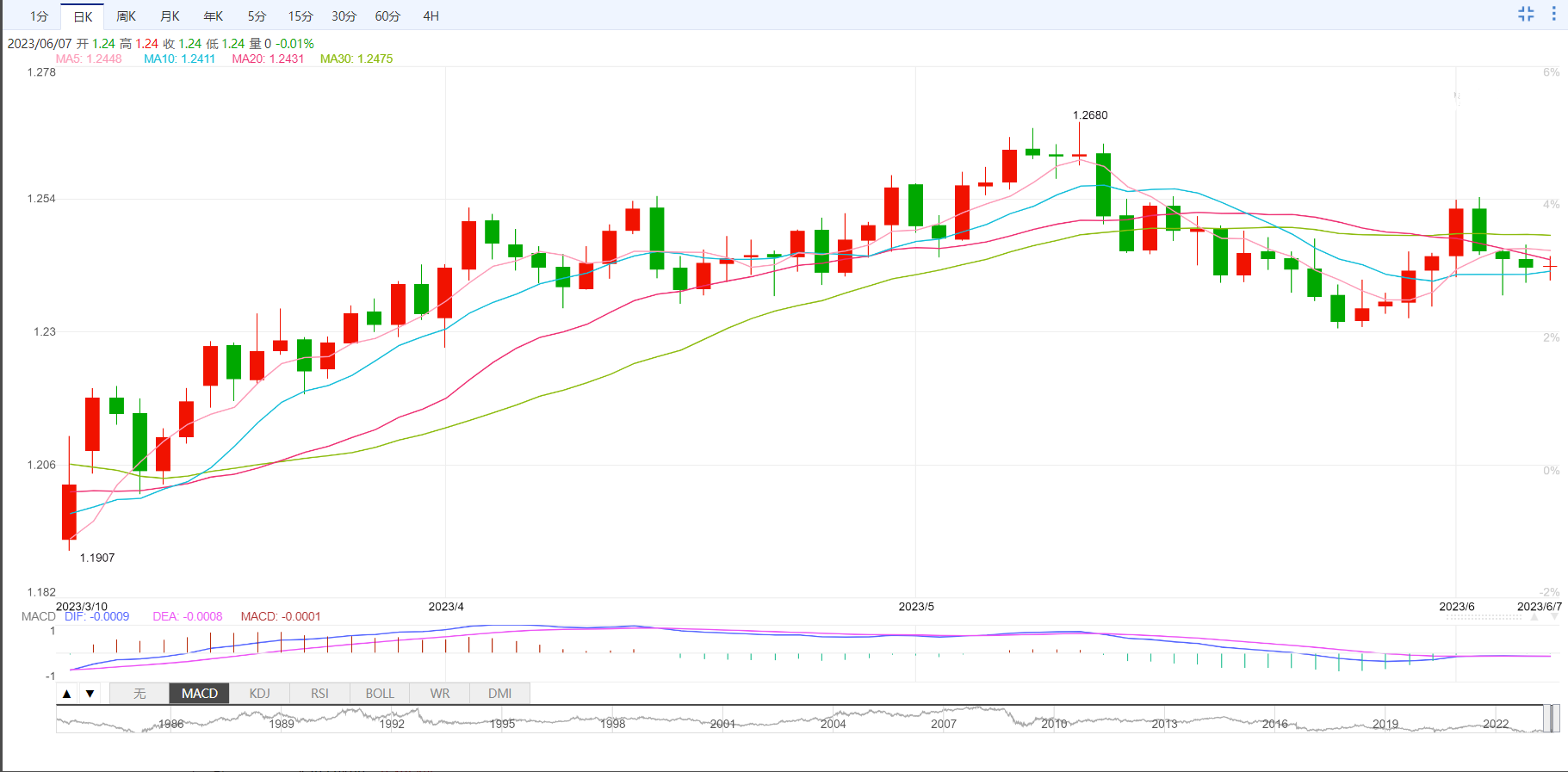This screenshot has height=772, width=1568.
Task: Select the 15分 timeframe tab
Action: point(301,16)
